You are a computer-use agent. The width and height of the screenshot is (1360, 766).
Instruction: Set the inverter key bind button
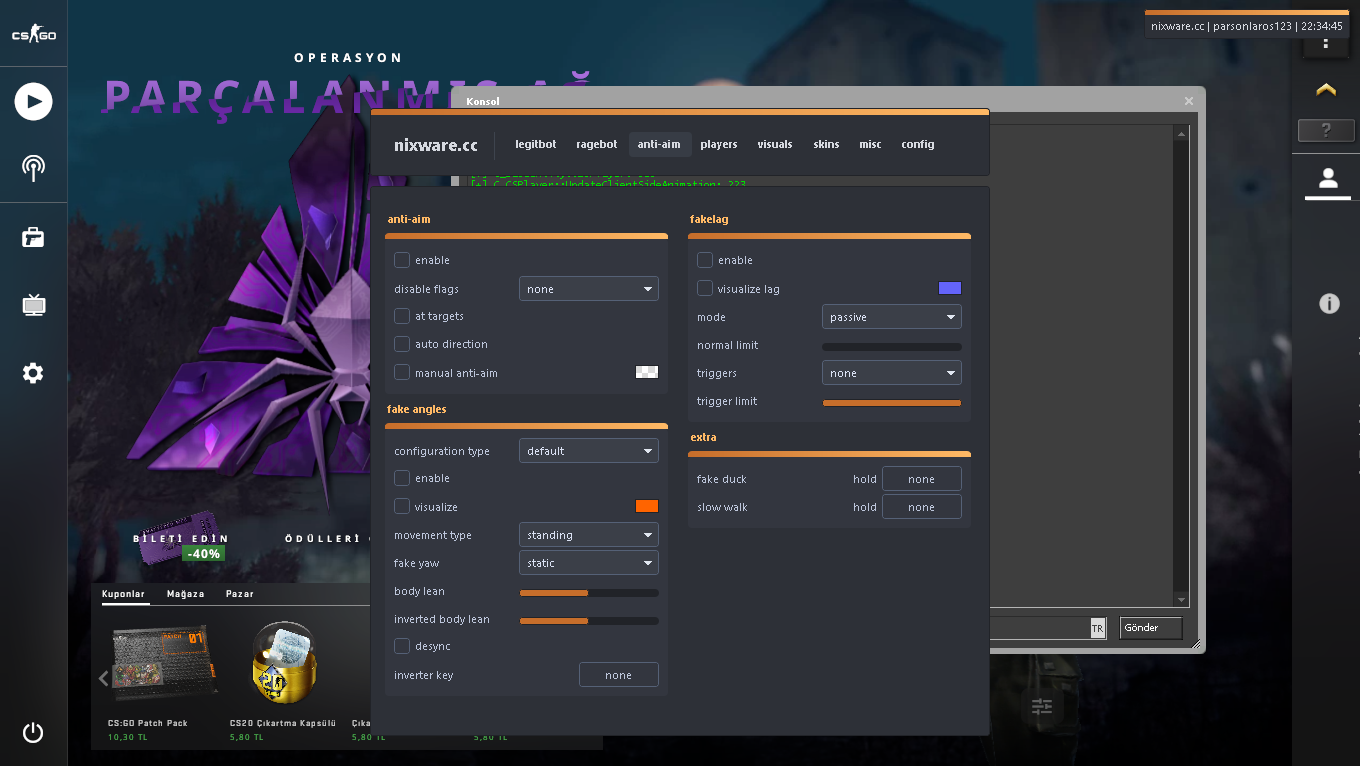tap(619, 675)
